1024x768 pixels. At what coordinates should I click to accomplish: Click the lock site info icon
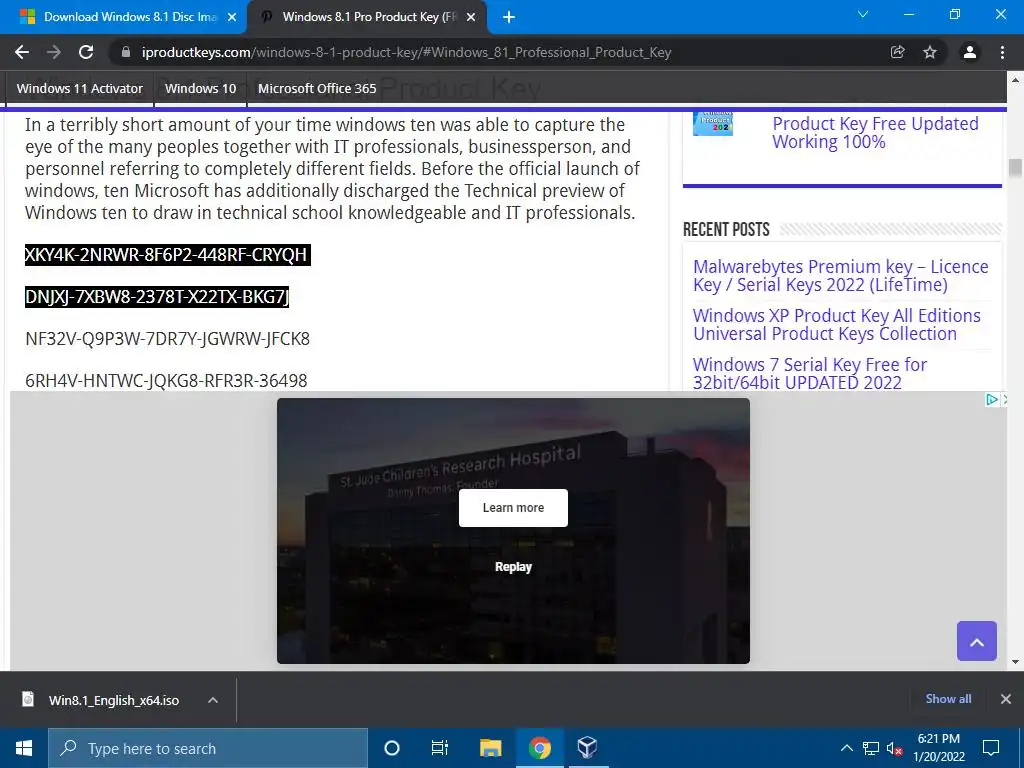[x=126, y=52]
